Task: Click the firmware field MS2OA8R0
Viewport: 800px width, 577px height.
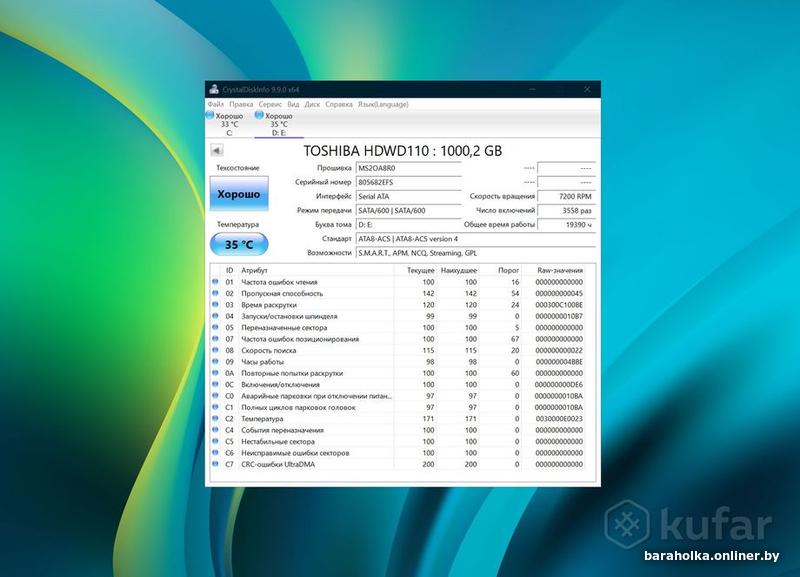Action: coord(409,168)
